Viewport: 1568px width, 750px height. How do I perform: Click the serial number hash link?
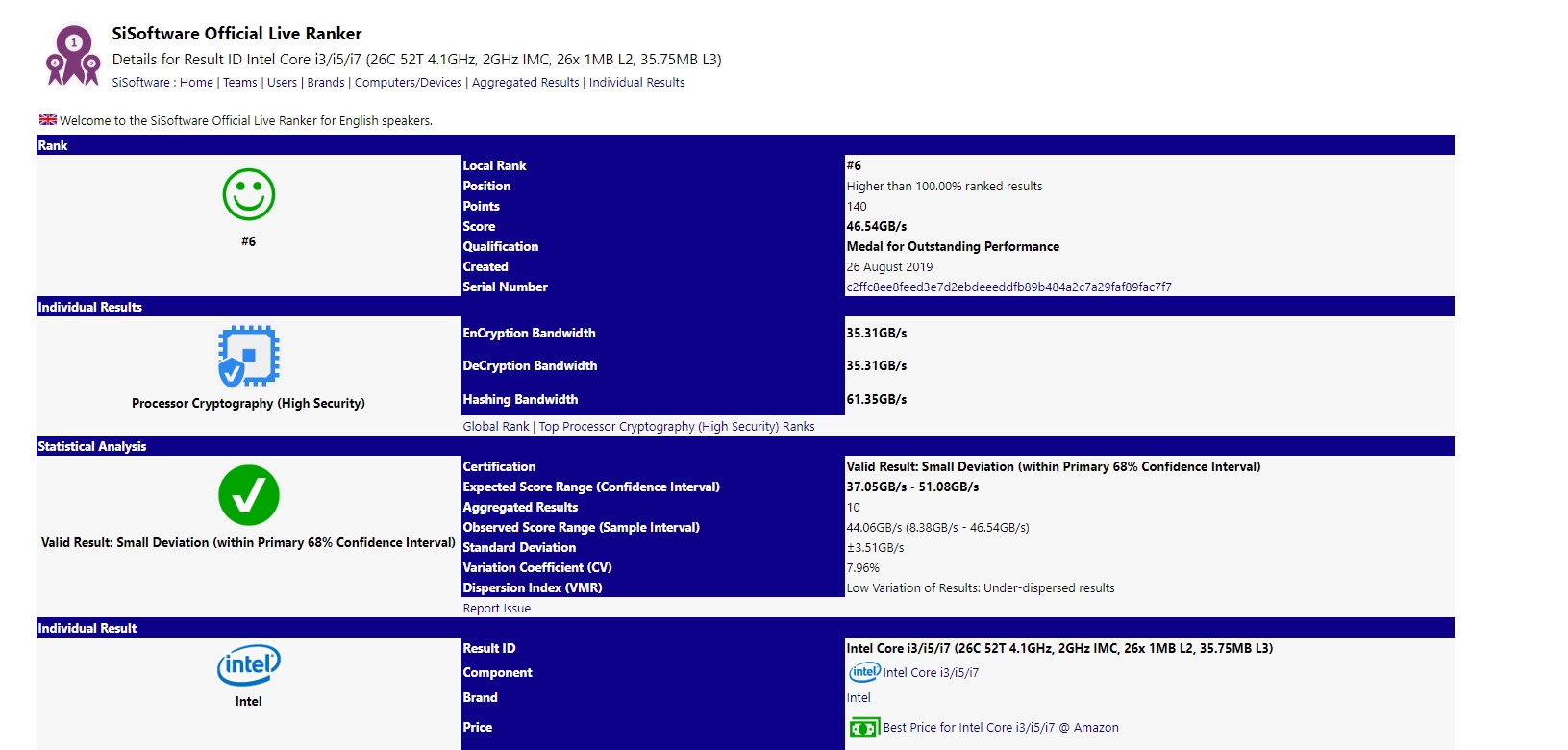tap(1009, 287)
